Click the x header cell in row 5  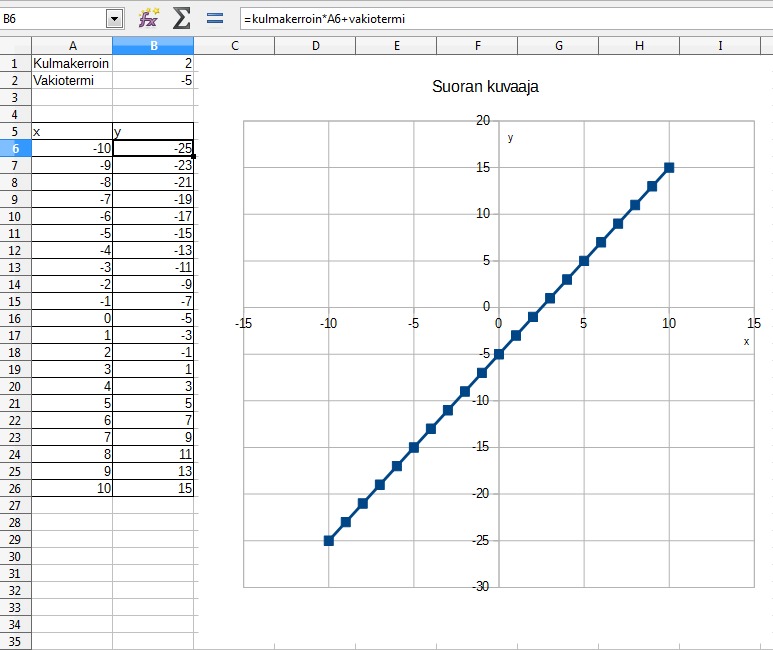pos(72,132)
